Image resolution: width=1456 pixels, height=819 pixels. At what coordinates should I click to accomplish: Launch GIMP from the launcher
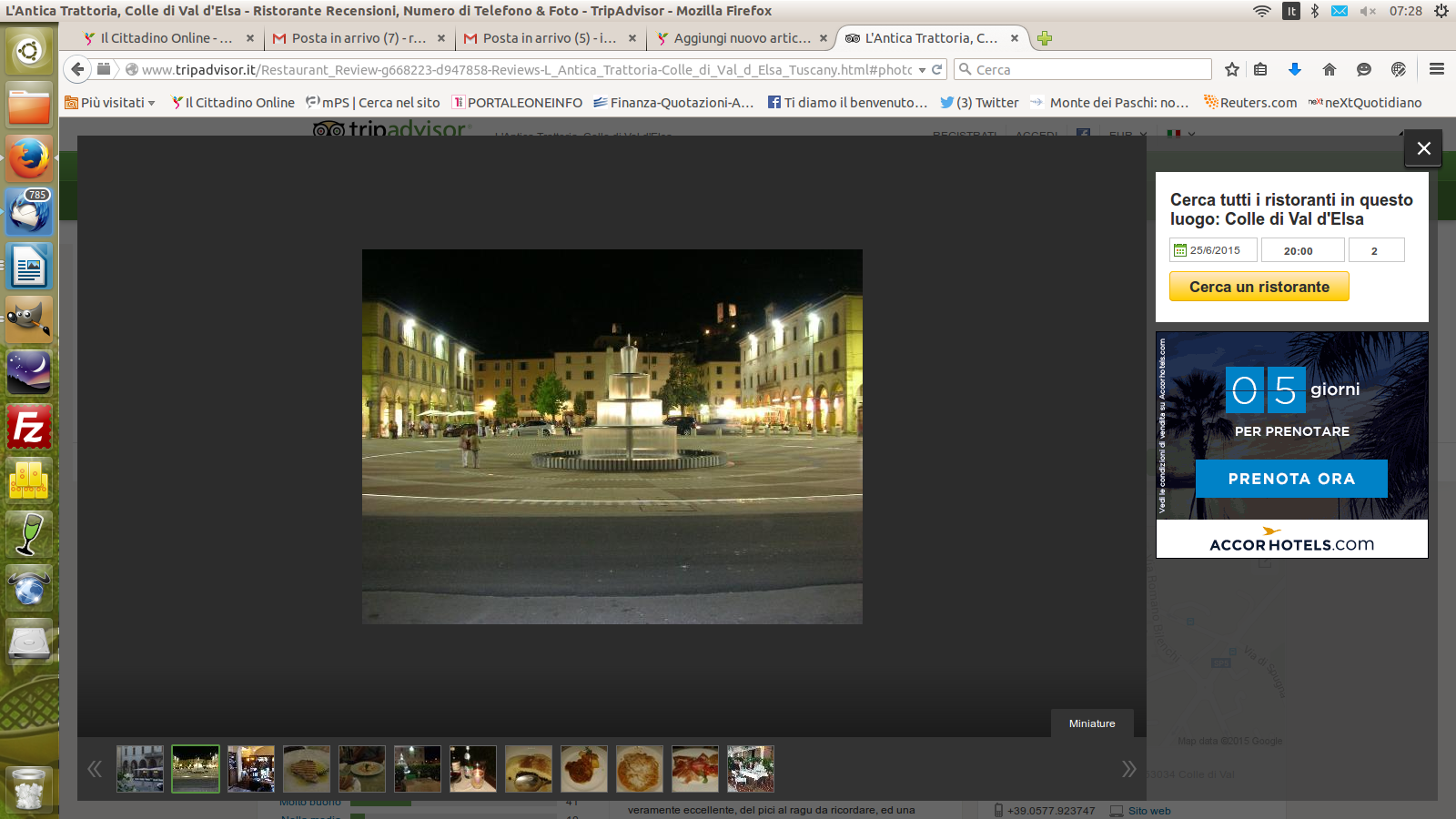pyautogui.click(x=29, y=319)
